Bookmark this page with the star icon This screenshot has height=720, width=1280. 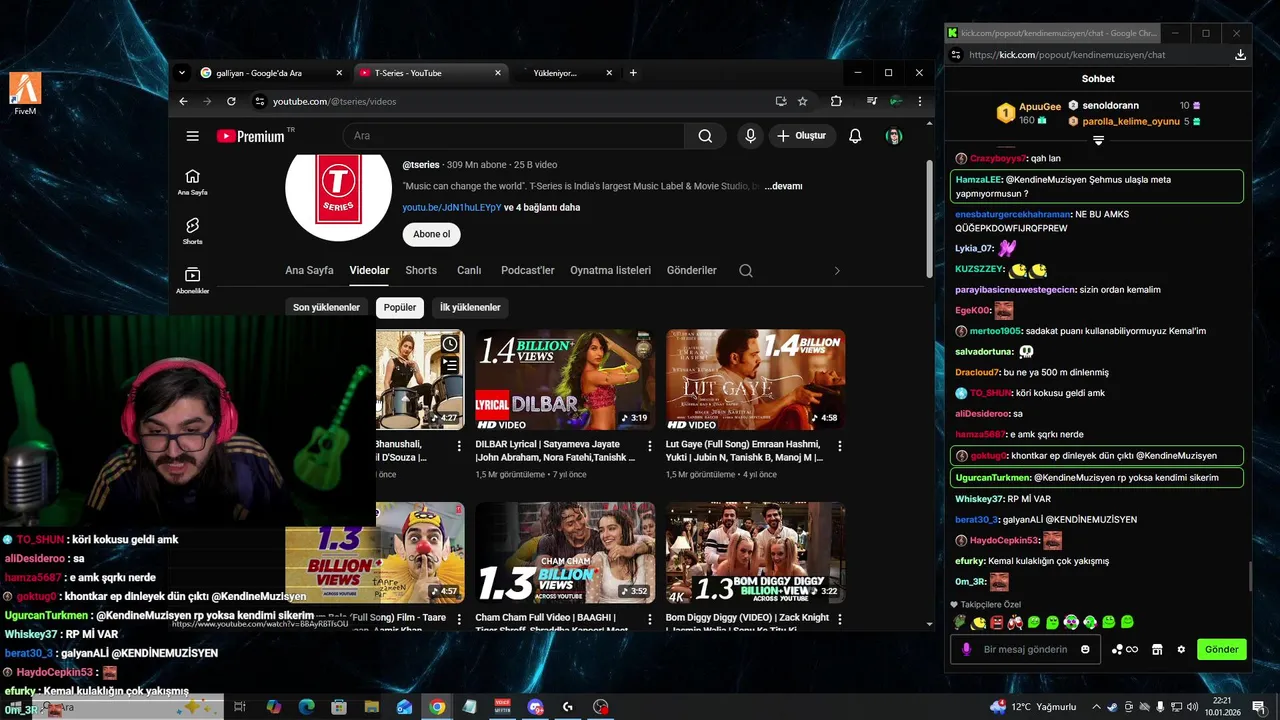point(802,101)
